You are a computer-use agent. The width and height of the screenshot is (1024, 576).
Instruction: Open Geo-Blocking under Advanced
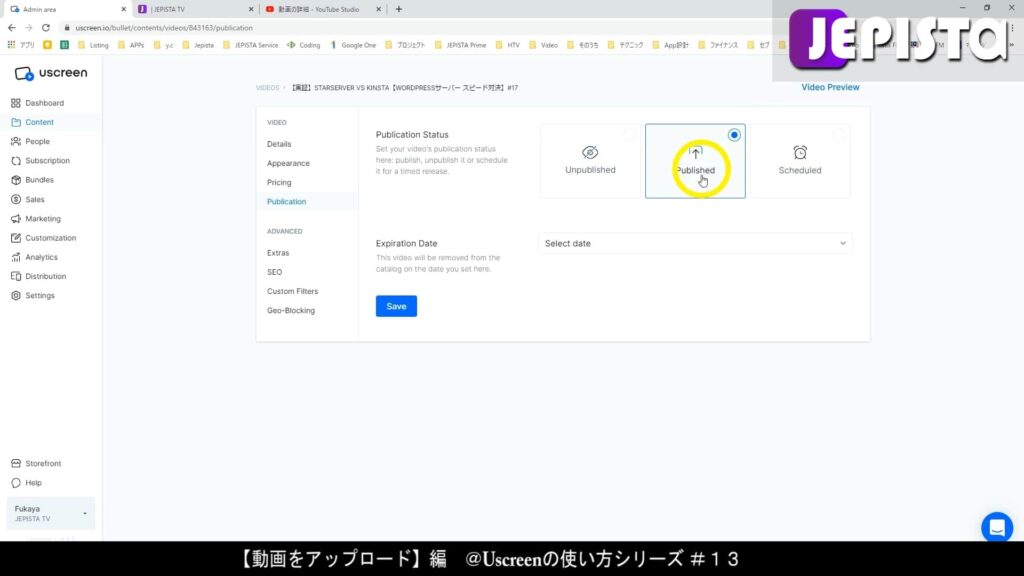(x=291, y=311)
